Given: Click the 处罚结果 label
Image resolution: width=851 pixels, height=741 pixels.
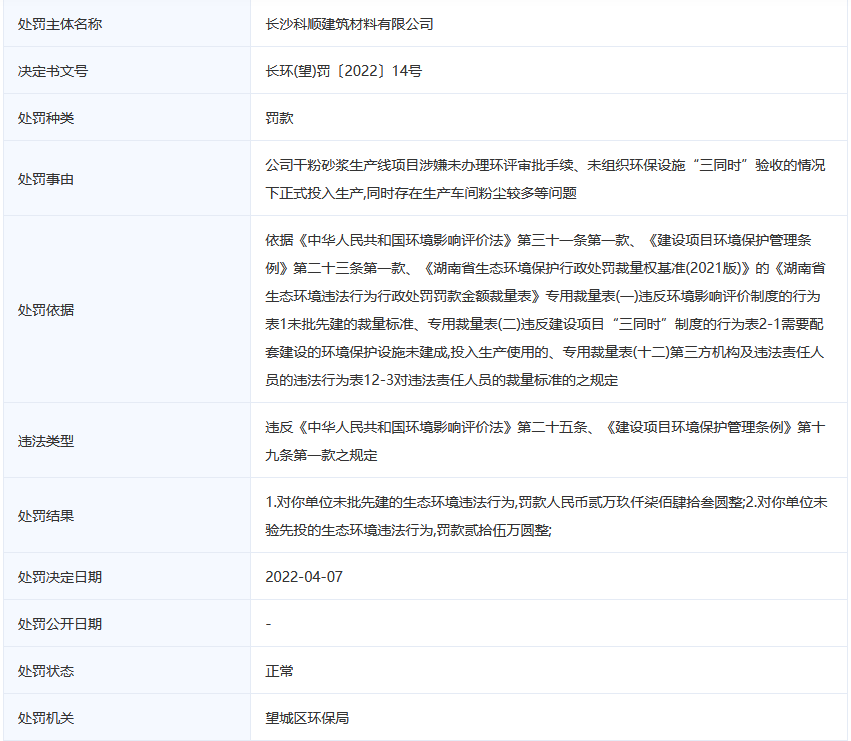Looking at the screenshot, I should point(46,516).
